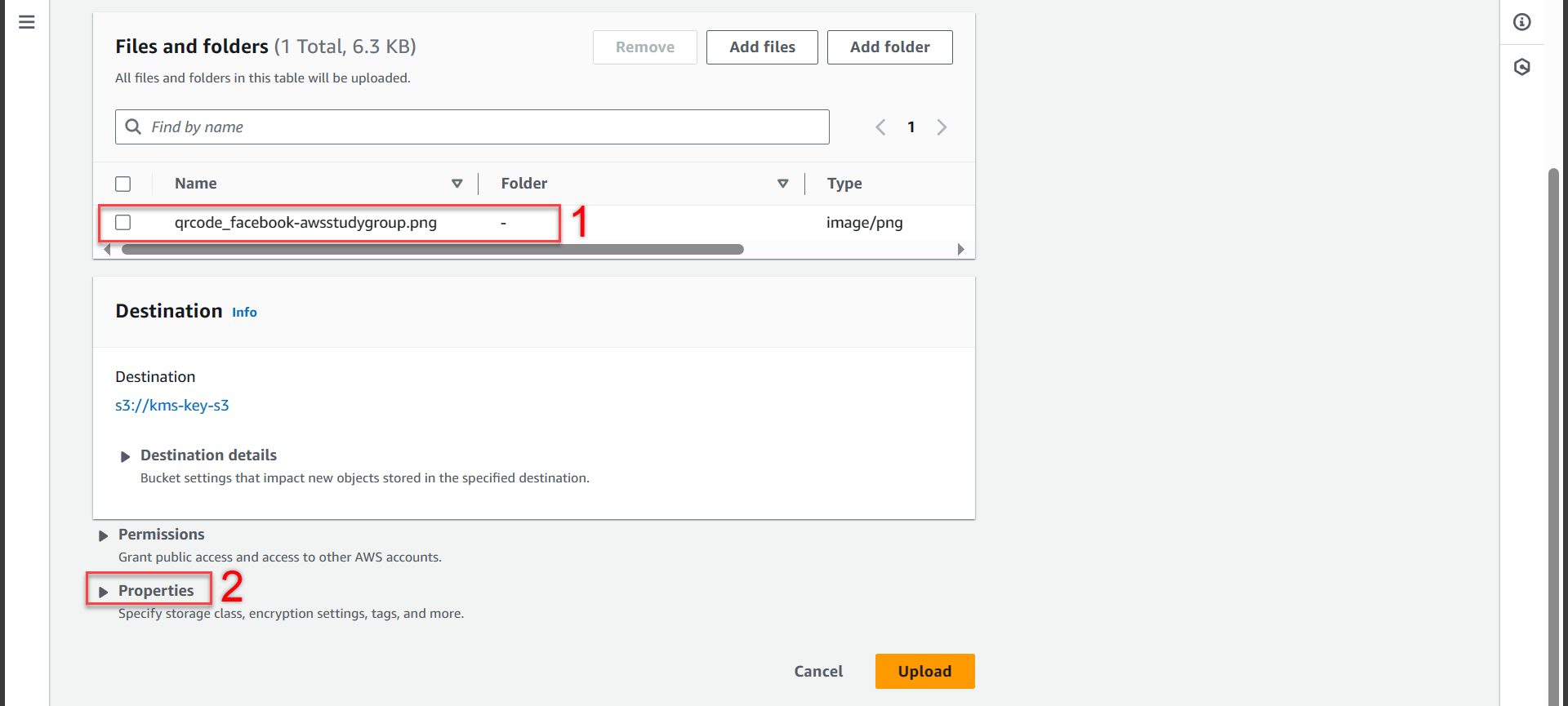Expand the Permissions section
The height and width of the screenshot is (706, 1568).
pyautogui.click(x=104, y=535)
